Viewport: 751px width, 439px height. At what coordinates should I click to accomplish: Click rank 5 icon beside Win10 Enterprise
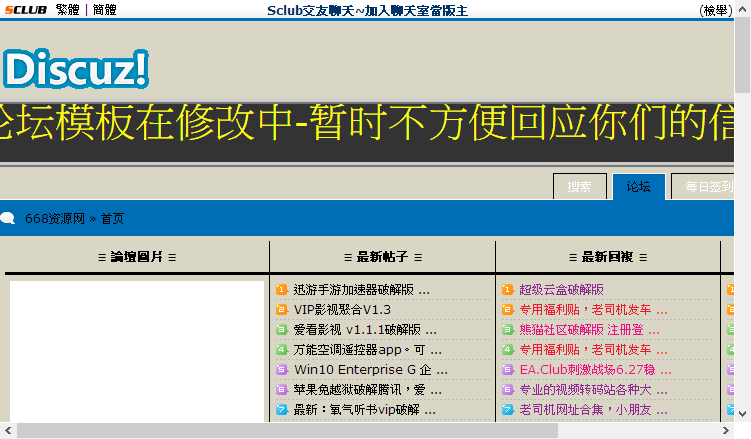click(282, 370)
